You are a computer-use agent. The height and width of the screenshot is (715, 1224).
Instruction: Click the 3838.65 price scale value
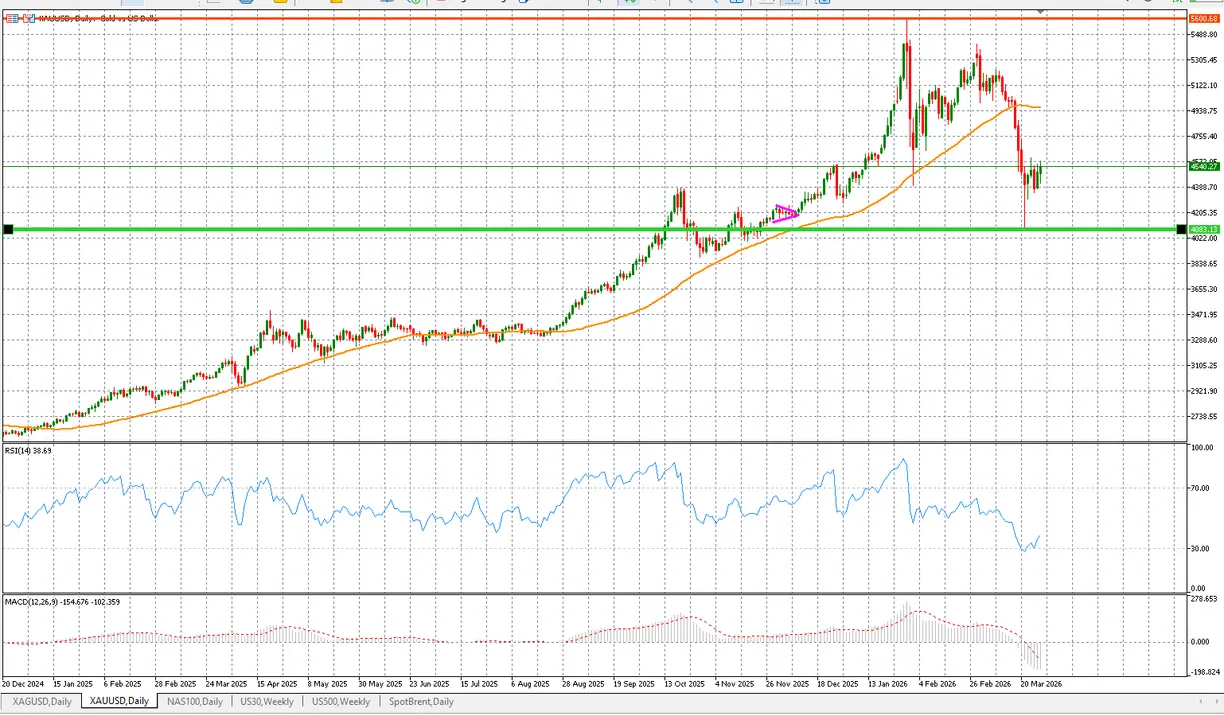coord(1203,264)
